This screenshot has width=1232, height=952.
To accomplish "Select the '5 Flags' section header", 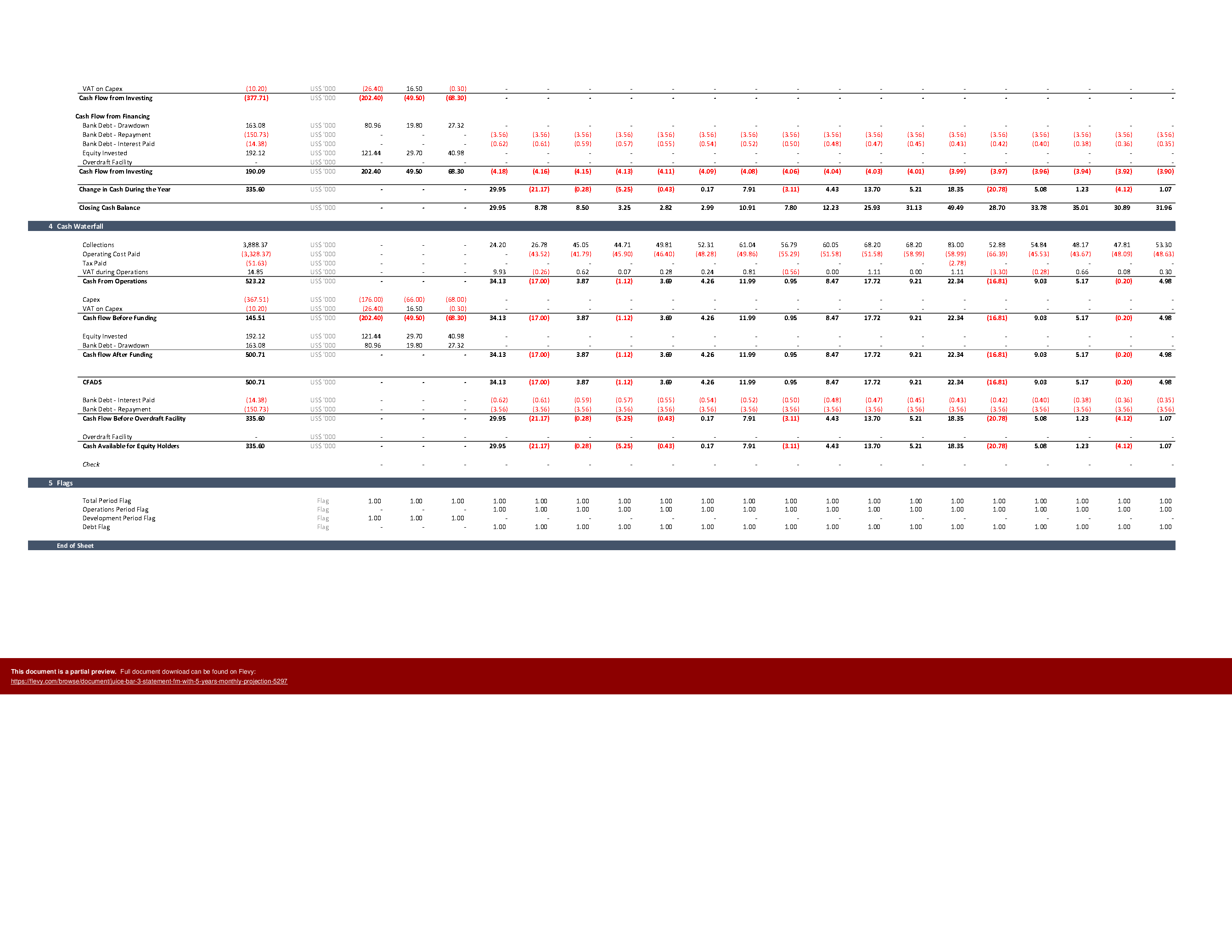I will click(602, 483).
